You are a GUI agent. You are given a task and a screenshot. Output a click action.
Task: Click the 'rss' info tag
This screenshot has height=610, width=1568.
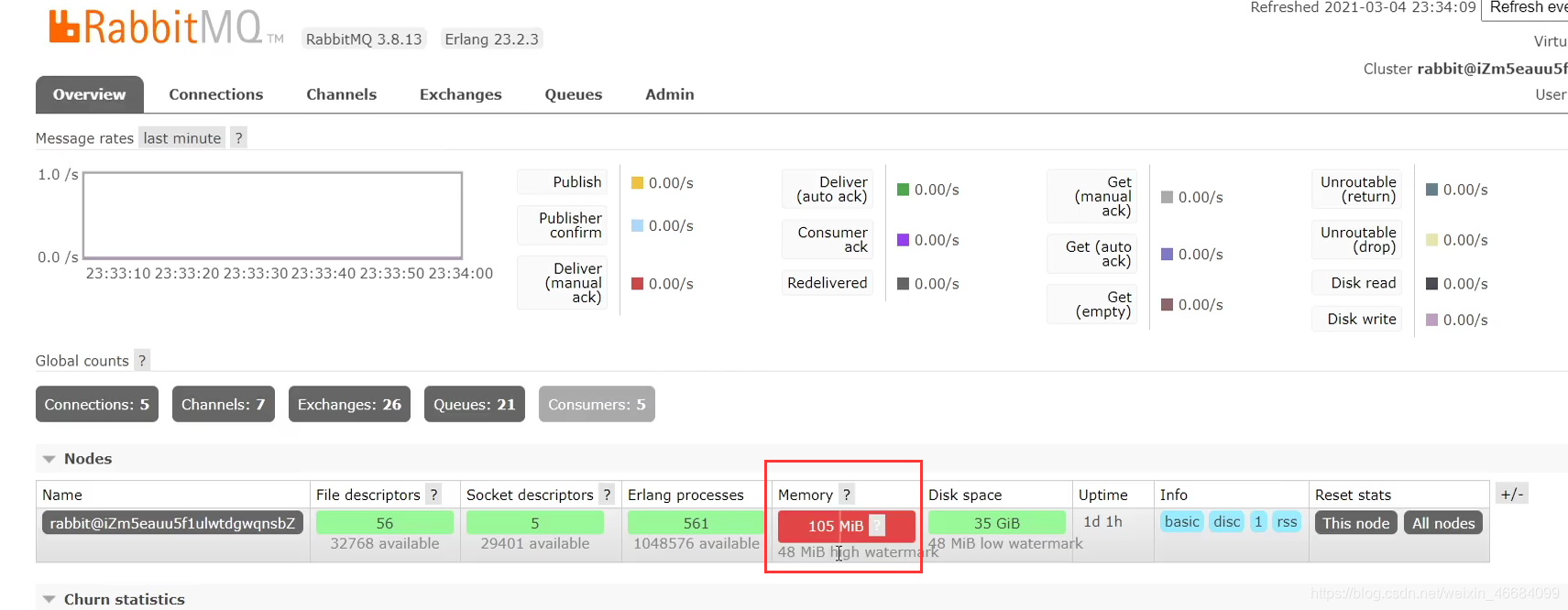[x=1287, y=521]
